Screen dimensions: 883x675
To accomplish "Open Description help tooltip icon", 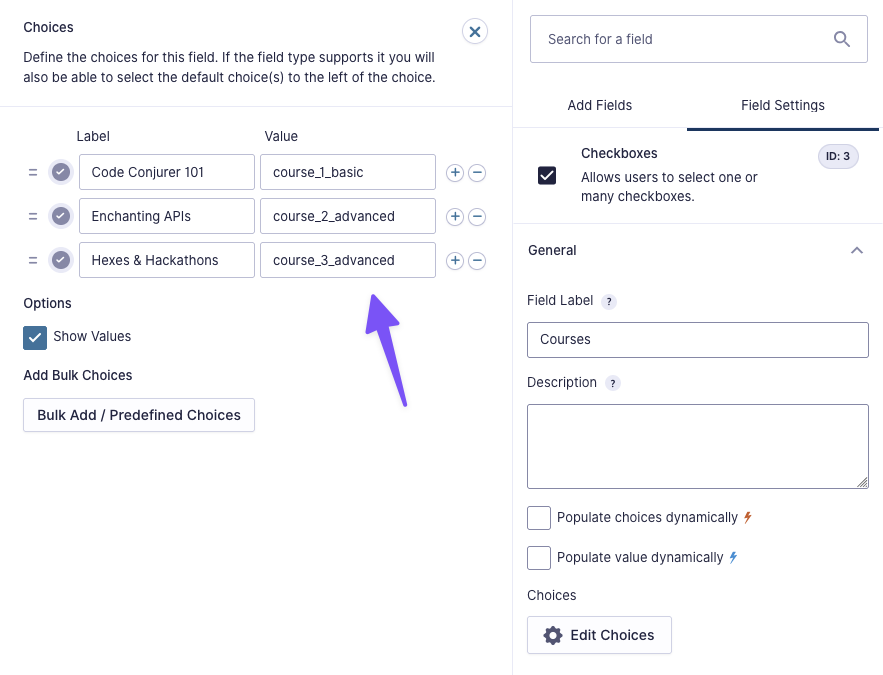I will click(x=613, y=383).
